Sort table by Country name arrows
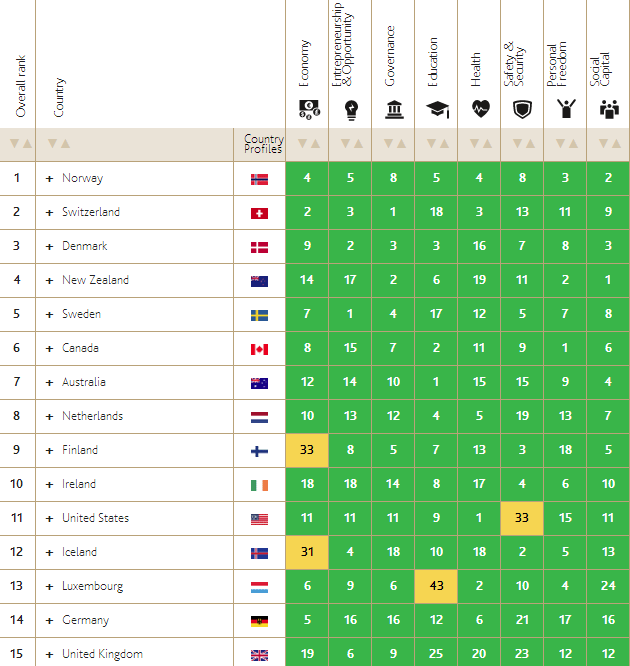This screenshot has width=630, height=666. point(58,144)
